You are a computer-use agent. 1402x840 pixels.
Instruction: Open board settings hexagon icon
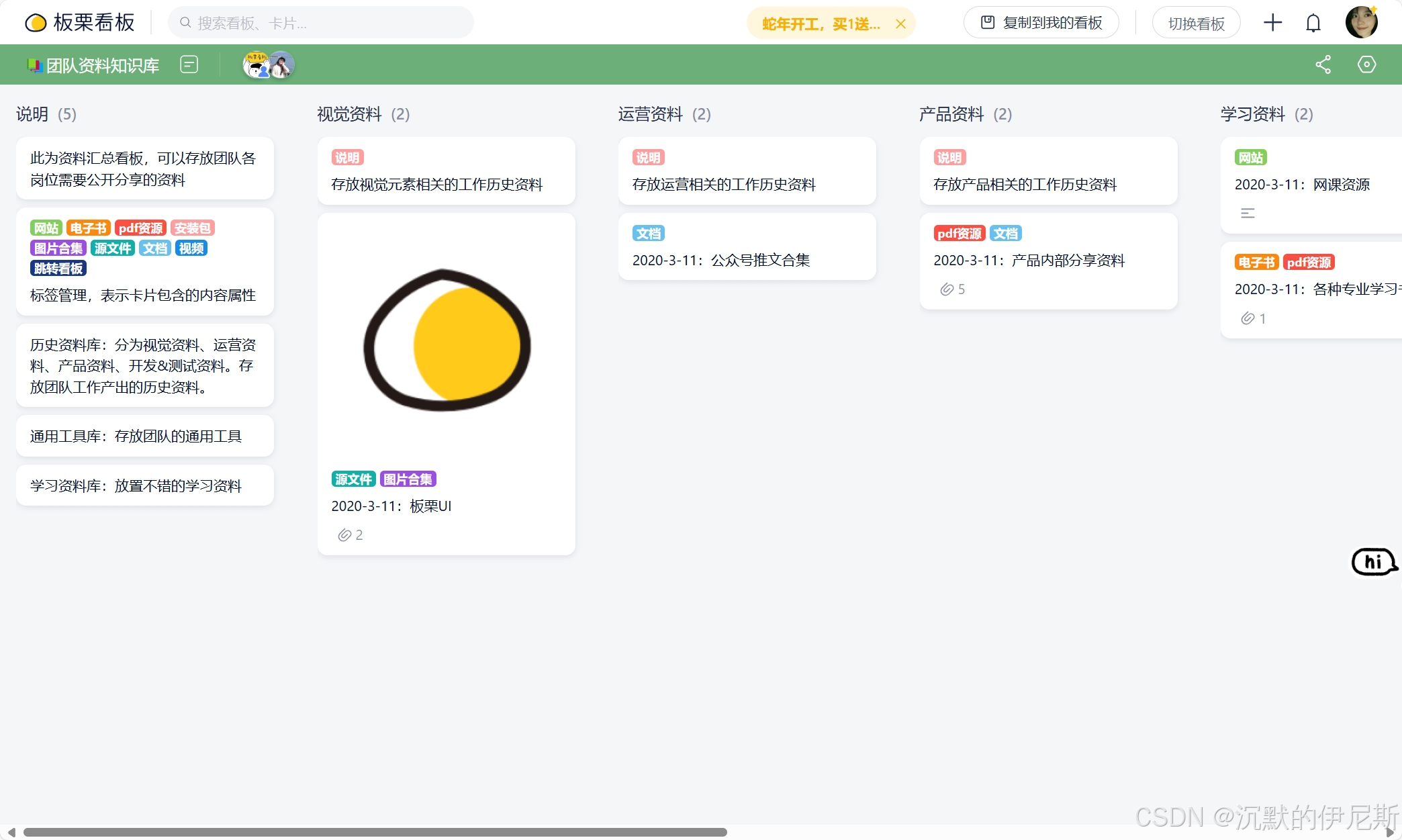[x=1366, y=64]
